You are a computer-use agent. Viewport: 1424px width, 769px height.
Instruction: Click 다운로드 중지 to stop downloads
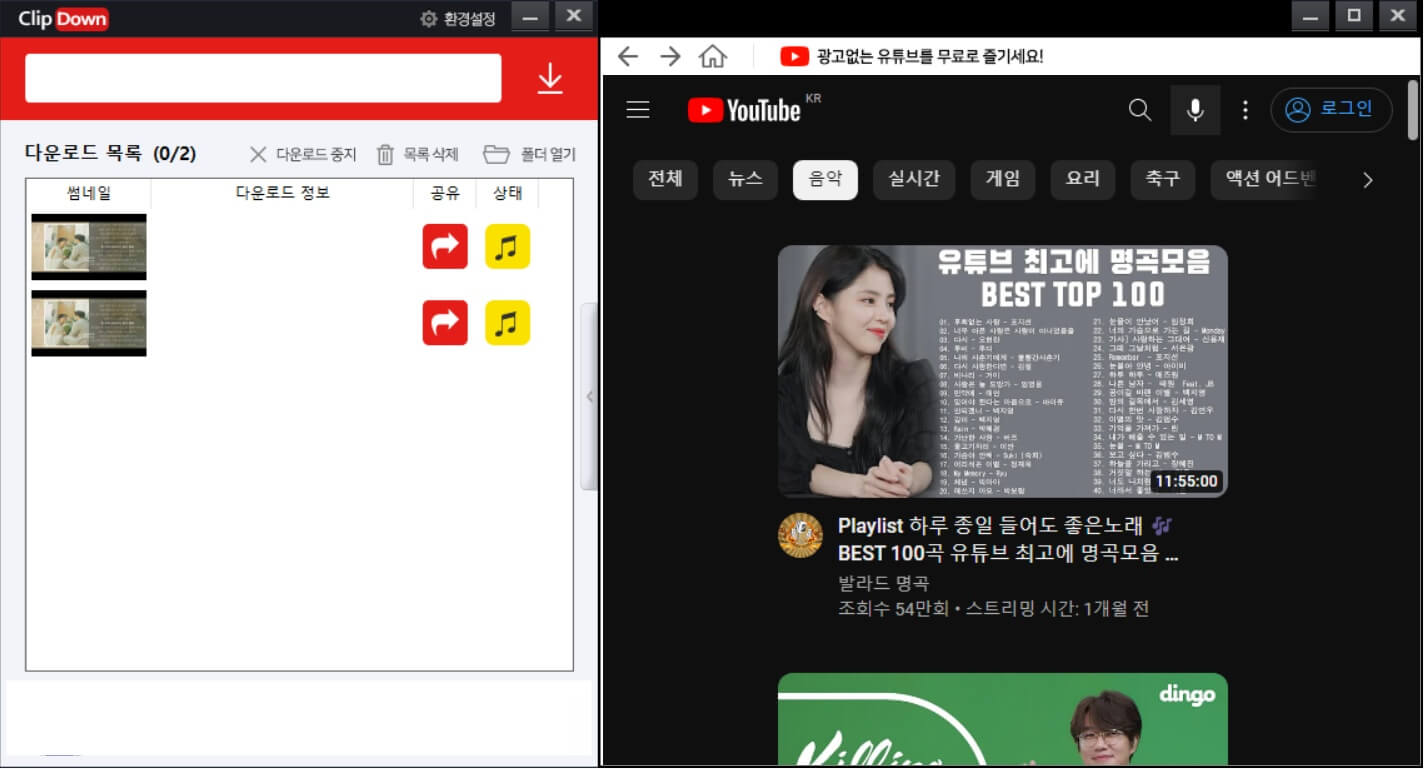point(302,154)
